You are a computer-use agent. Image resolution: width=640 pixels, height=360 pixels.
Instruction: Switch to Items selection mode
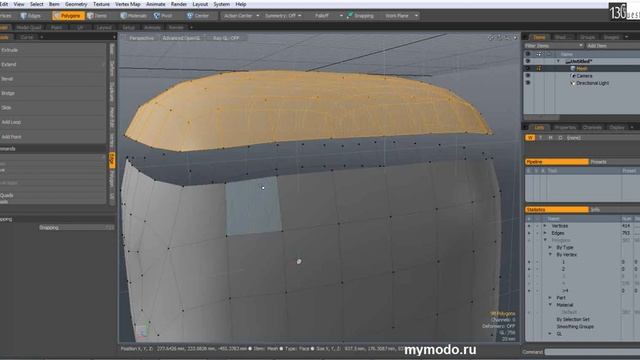(x=97, y=16)
